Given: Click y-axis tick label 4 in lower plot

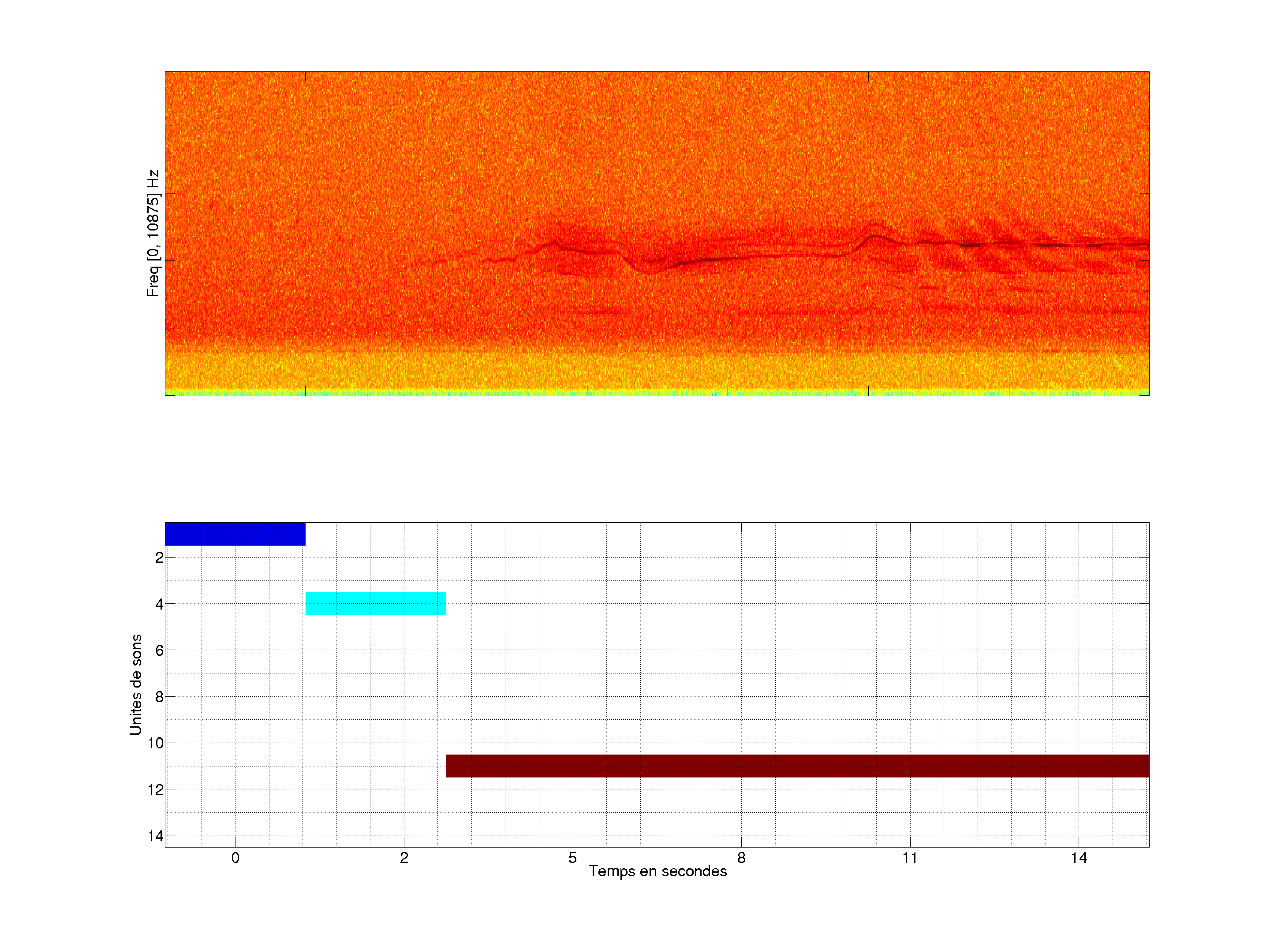Looking at the screenshot, I should (x=159, y=604).
